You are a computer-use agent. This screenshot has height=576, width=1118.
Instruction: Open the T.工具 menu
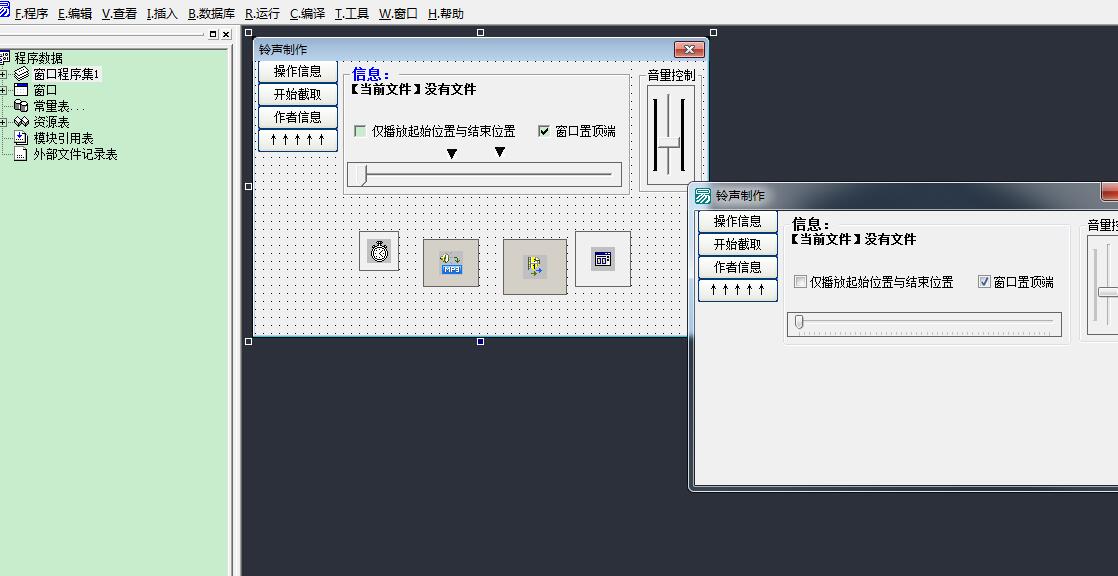(x=352, y=14)
